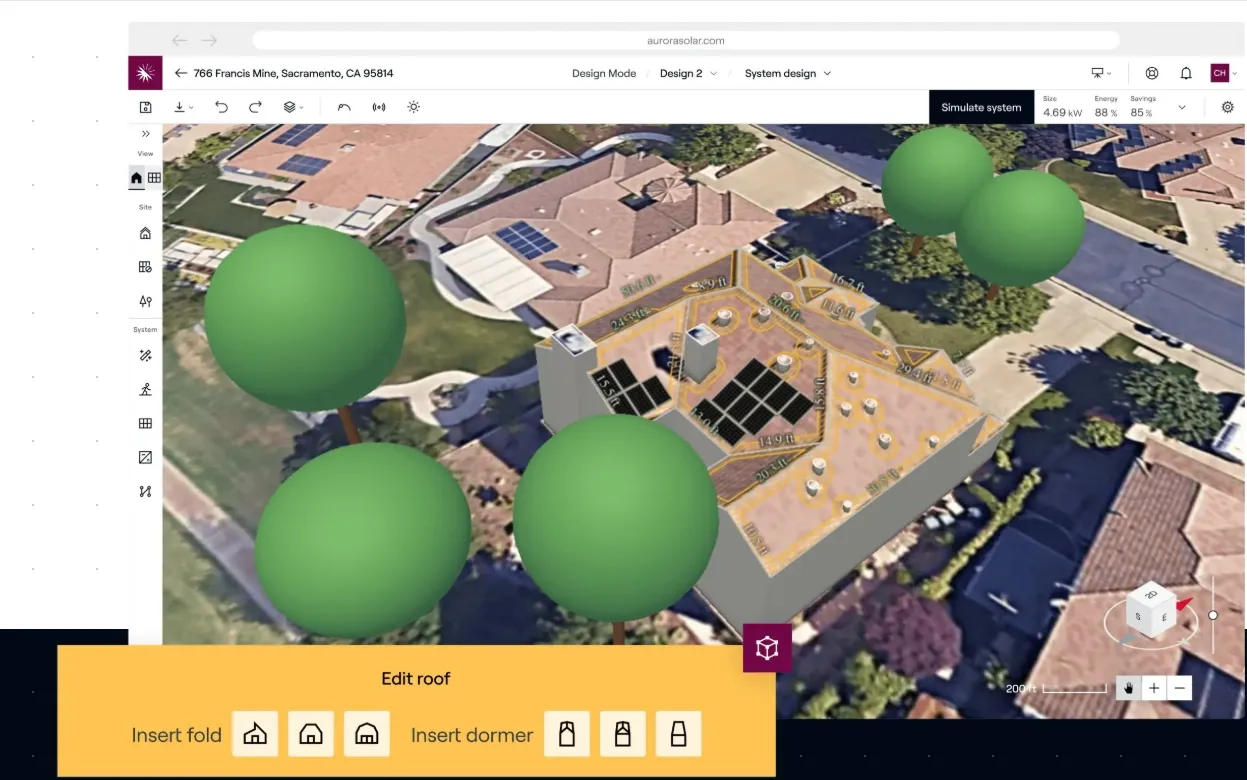Click the Design Mode breadcrumb
The height and width of the screenshot is (780, 1247).
pos(603,73)
